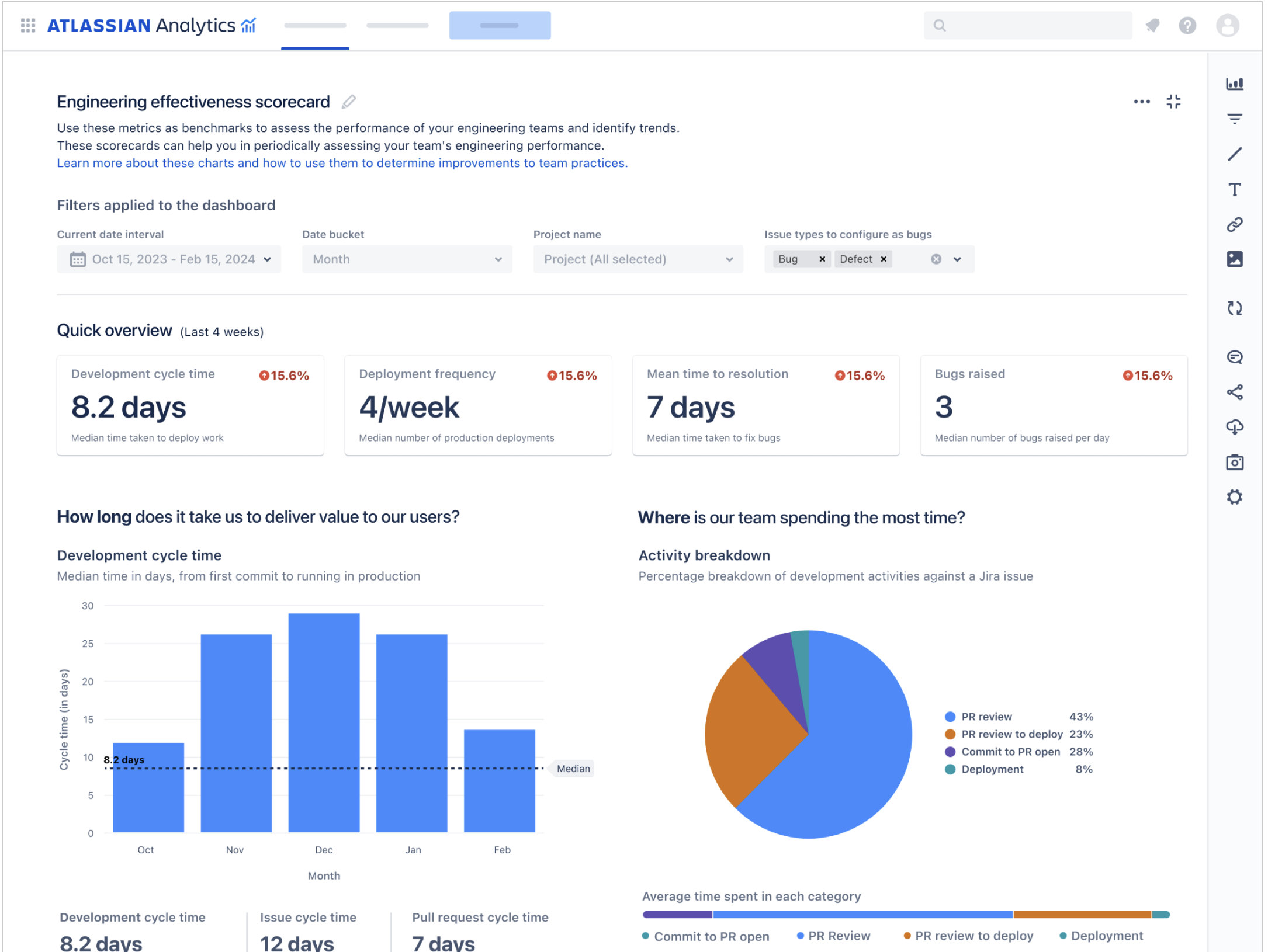Clear all selected issue types
The width and height of the screenshot is (1268, 952).
(x=936, y=259)
